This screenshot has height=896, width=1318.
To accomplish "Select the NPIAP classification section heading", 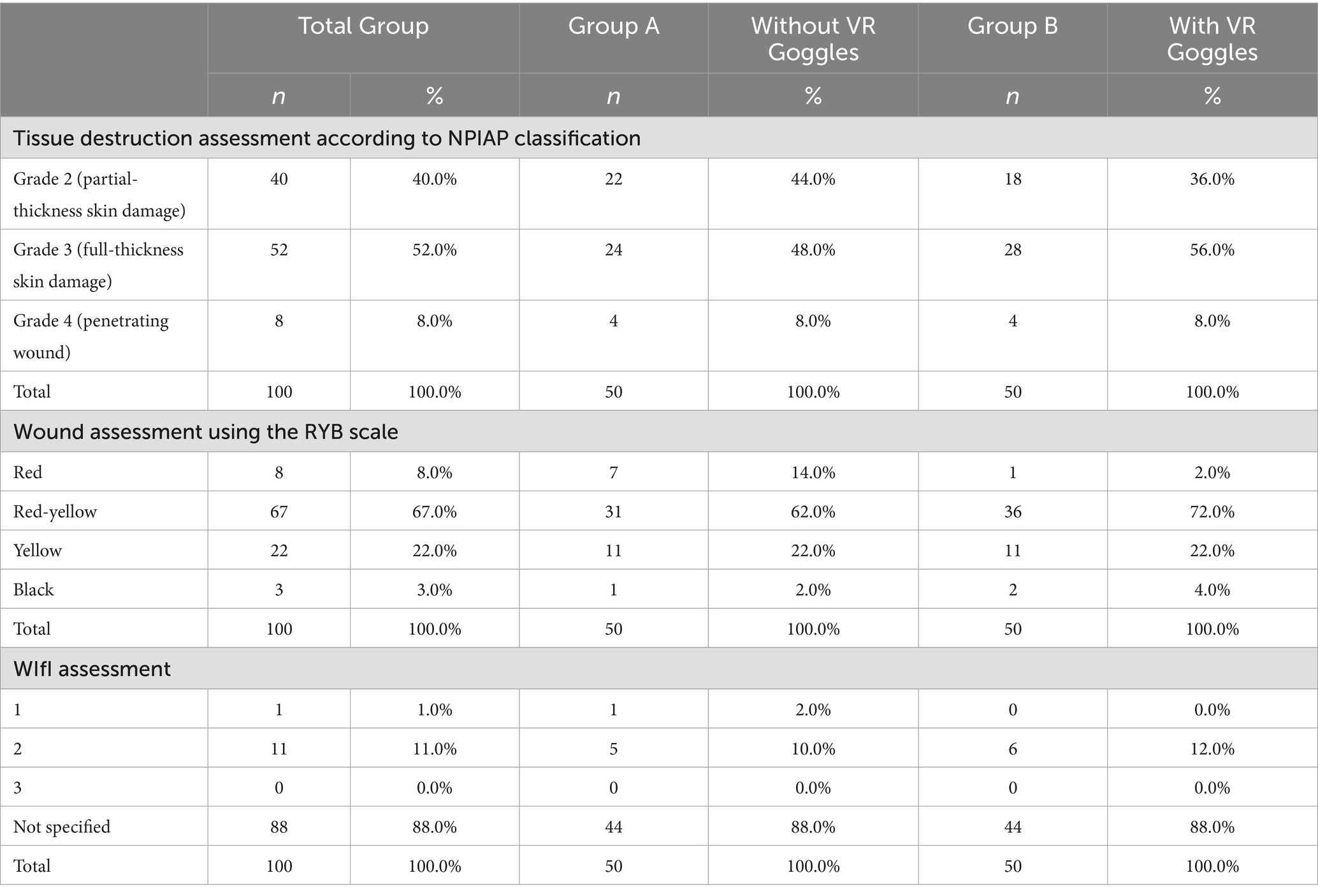I will click(327, 138).
